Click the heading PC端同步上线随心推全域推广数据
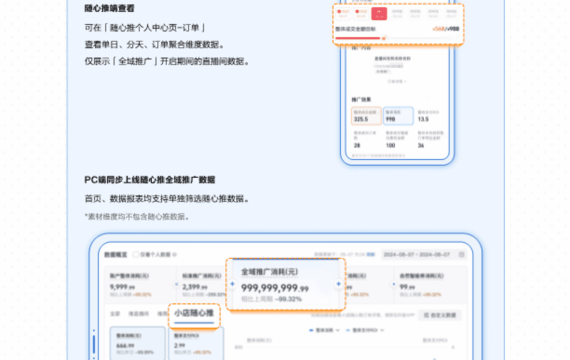 (149, 180)
